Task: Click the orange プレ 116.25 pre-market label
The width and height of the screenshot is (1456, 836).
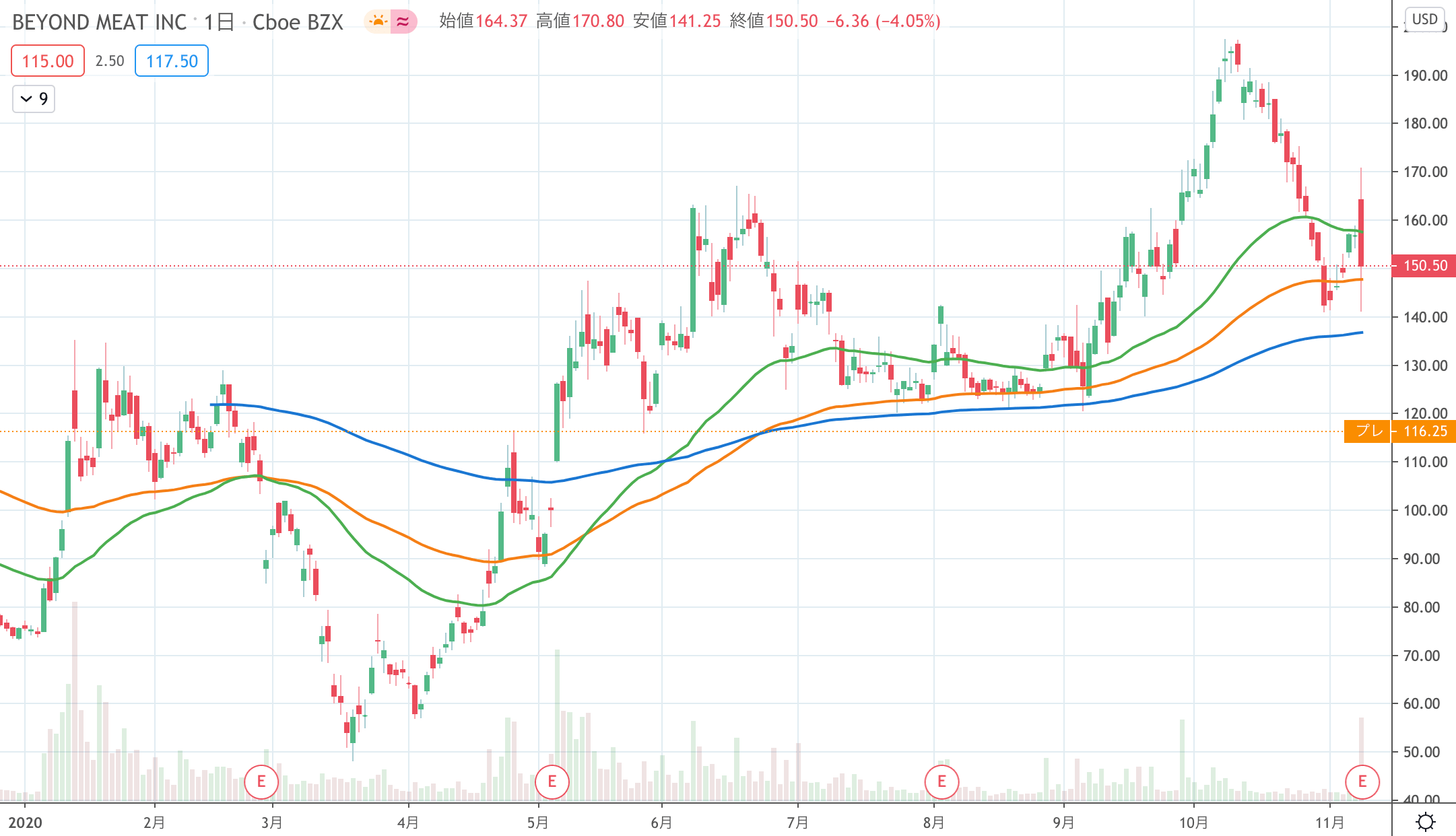Action: pyautogui.click(x=1400, y=431)
